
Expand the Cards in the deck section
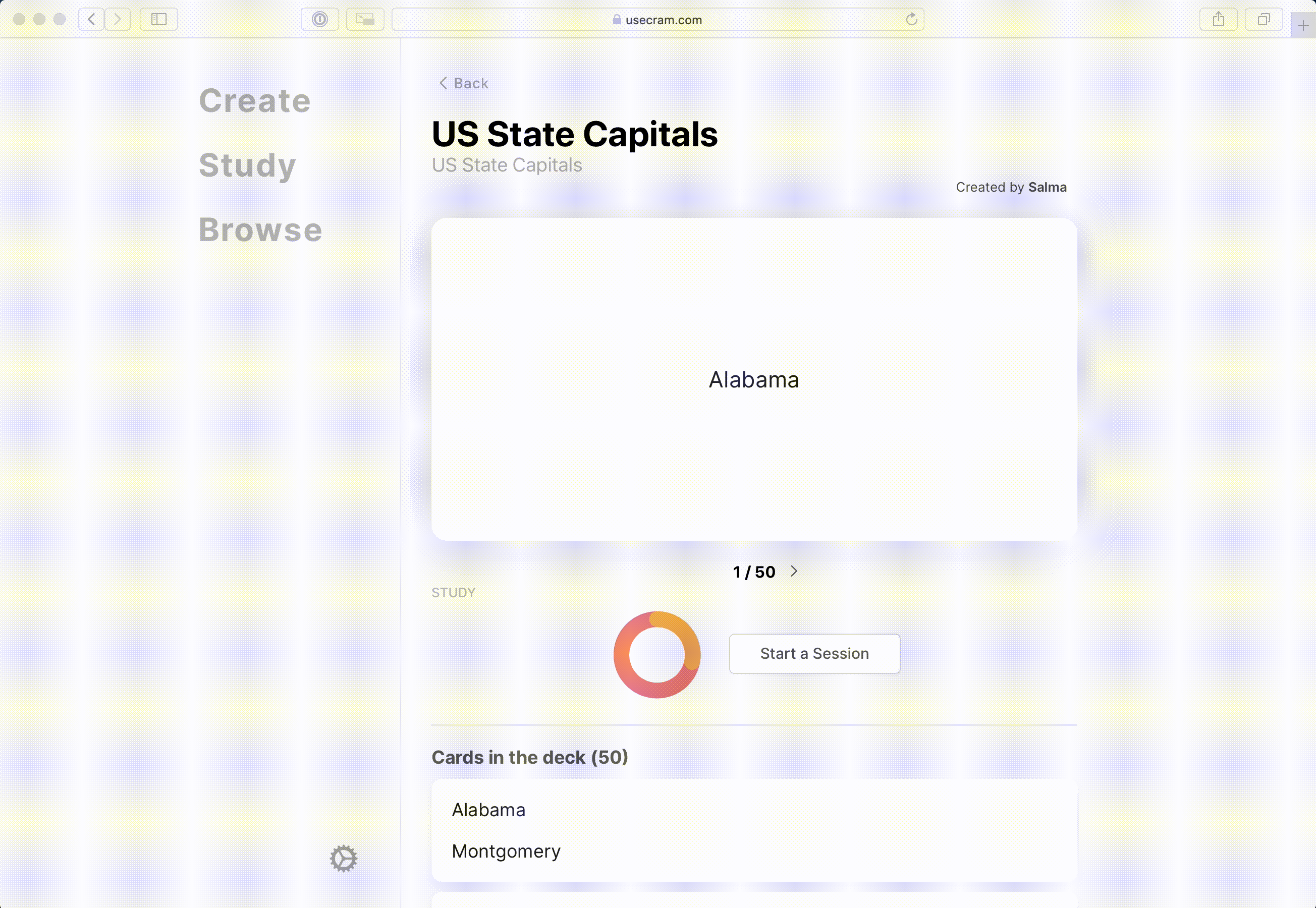coord(530,757)
